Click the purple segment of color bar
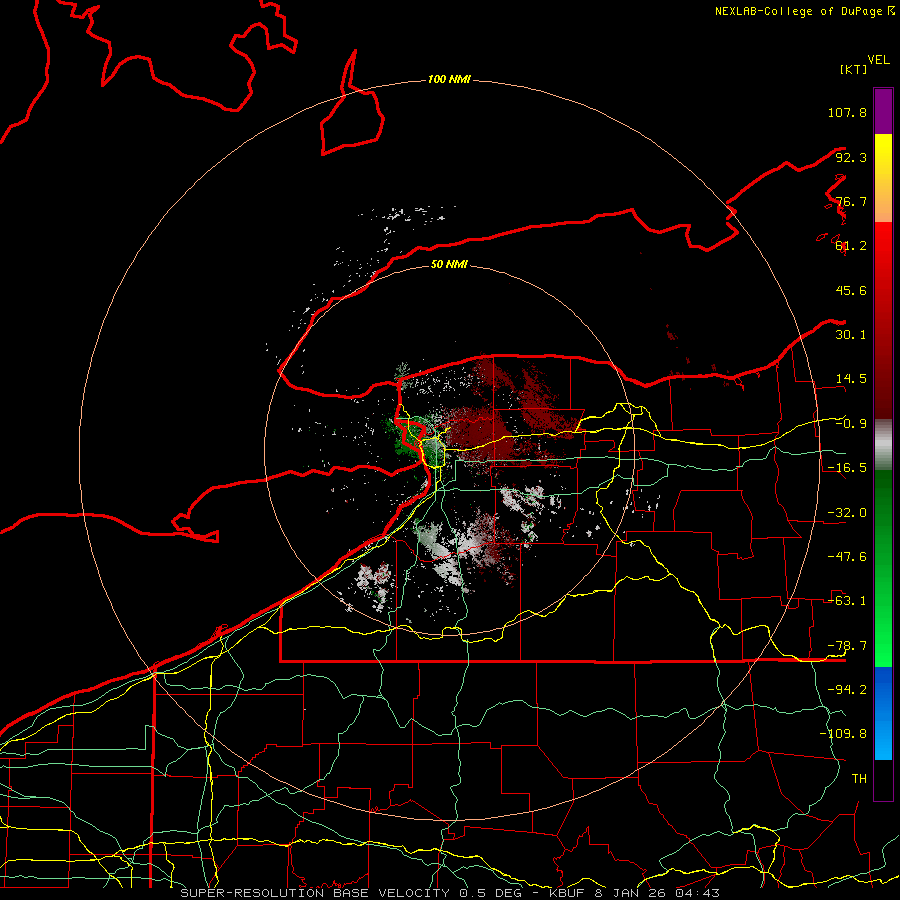The height and width of the screenshot is (900, 900). (883, 111)
